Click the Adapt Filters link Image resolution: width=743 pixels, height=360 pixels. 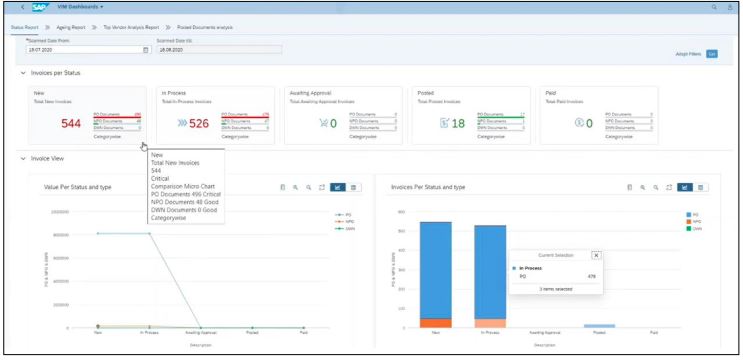click(688, 54)
